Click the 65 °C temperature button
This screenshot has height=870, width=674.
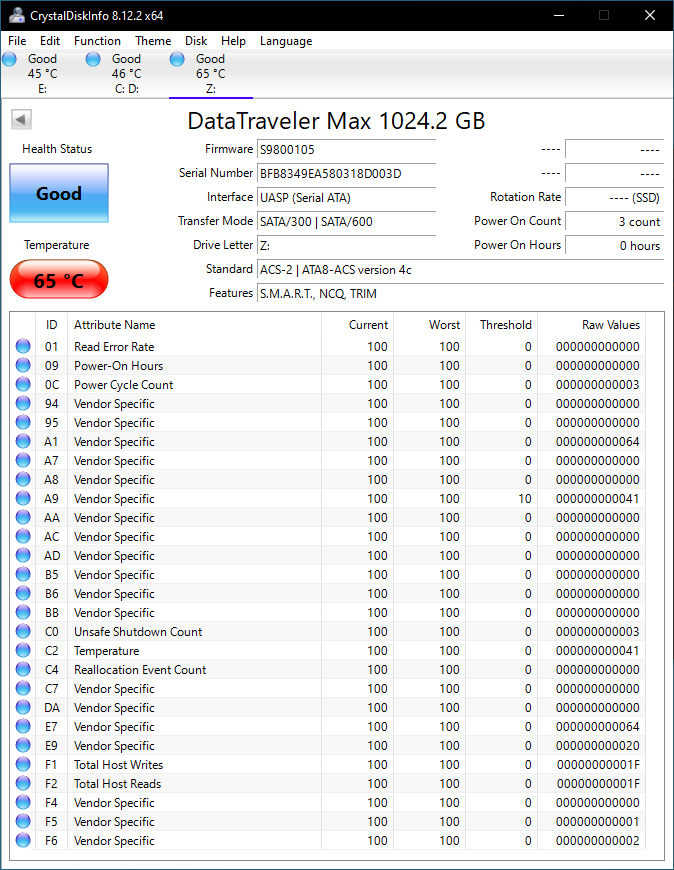[59, 279]
